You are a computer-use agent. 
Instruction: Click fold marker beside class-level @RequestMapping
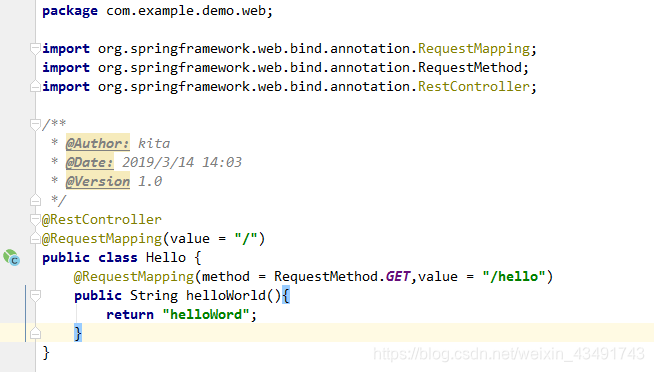pyautogui.click(x=35, y=239)
